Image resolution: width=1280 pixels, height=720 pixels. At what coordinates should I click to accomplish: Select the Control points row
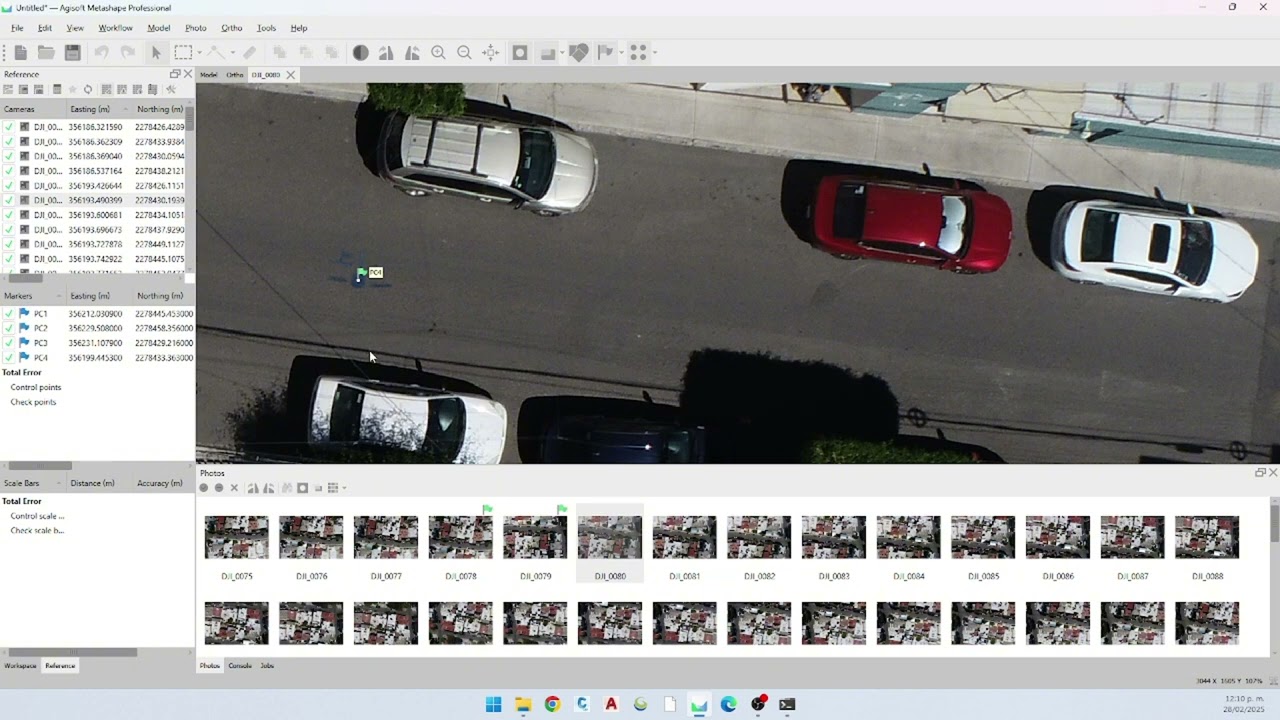point(36,387)
